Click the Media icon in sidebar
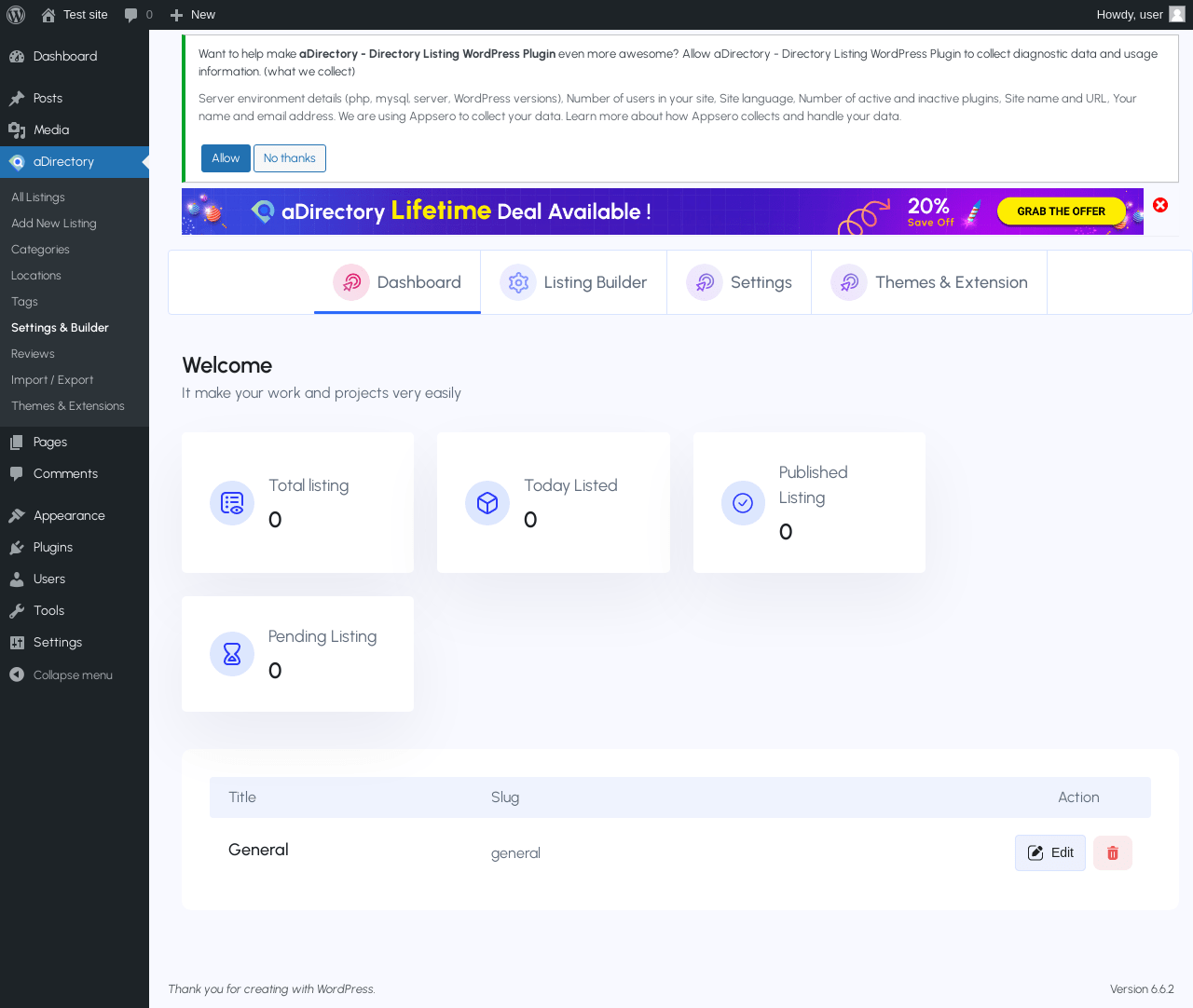This screenshot has height=1008, width=1193. pos(17,130)
